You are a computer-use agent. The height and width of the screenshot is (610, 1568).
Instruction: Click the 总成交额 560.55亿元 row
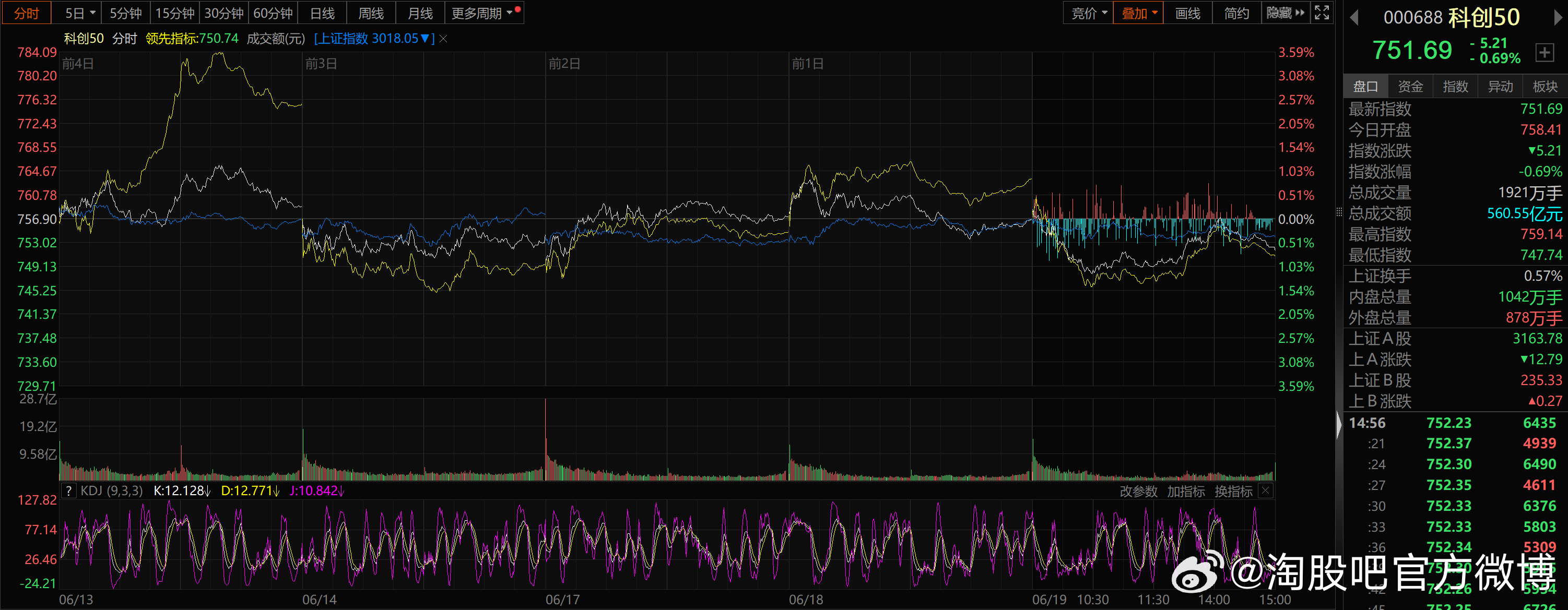click(1455, 213)
